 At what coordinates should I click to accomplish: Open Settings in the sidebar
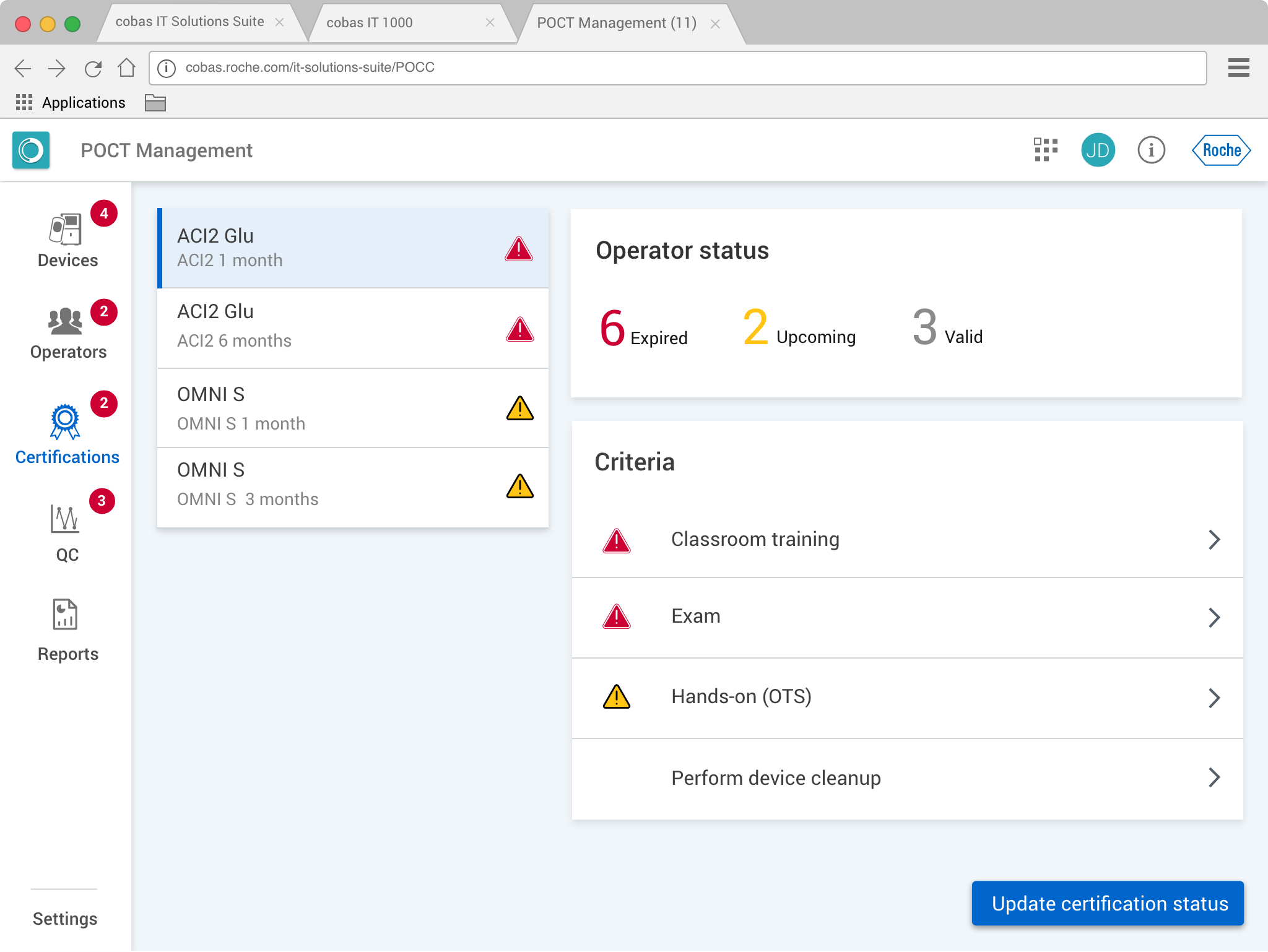65,919
